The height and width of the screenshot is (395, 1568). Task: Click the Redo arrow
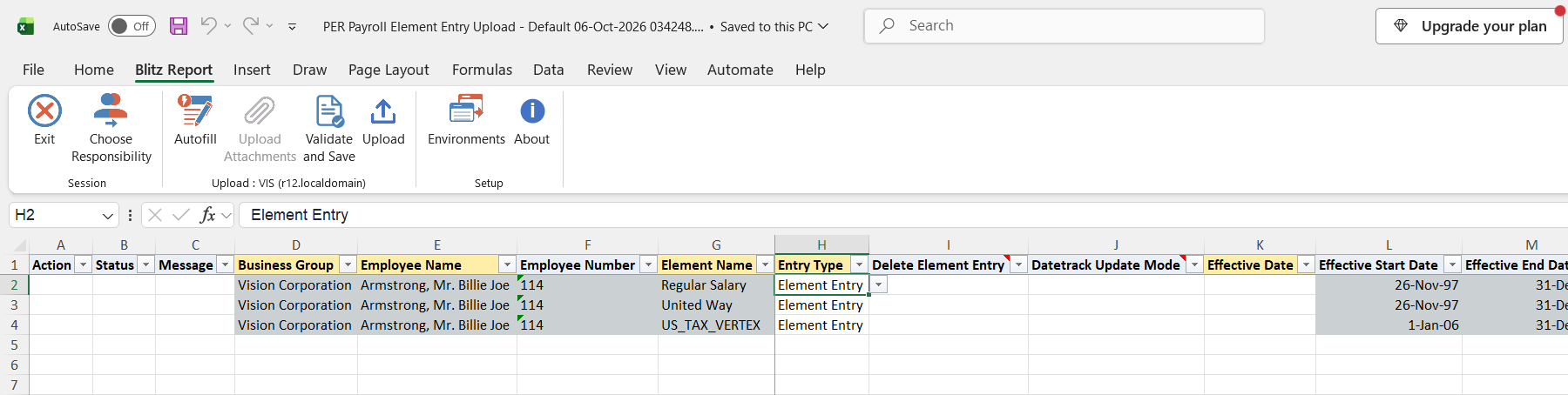(250, 26)
